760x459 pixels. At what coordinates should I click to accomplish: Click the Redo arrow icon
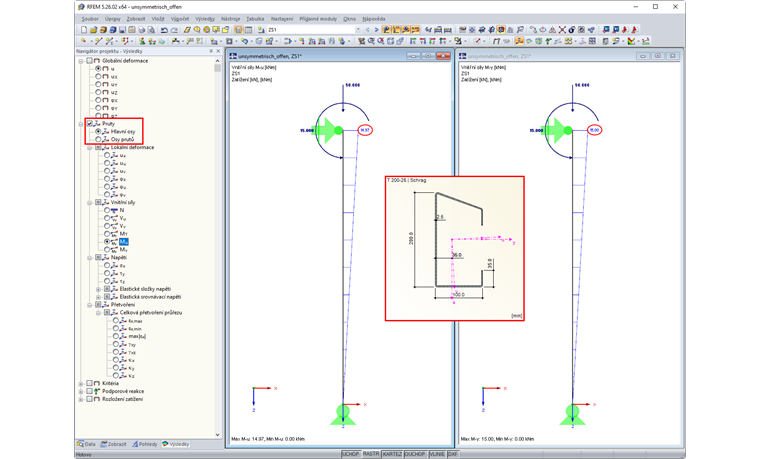point(174,30)
